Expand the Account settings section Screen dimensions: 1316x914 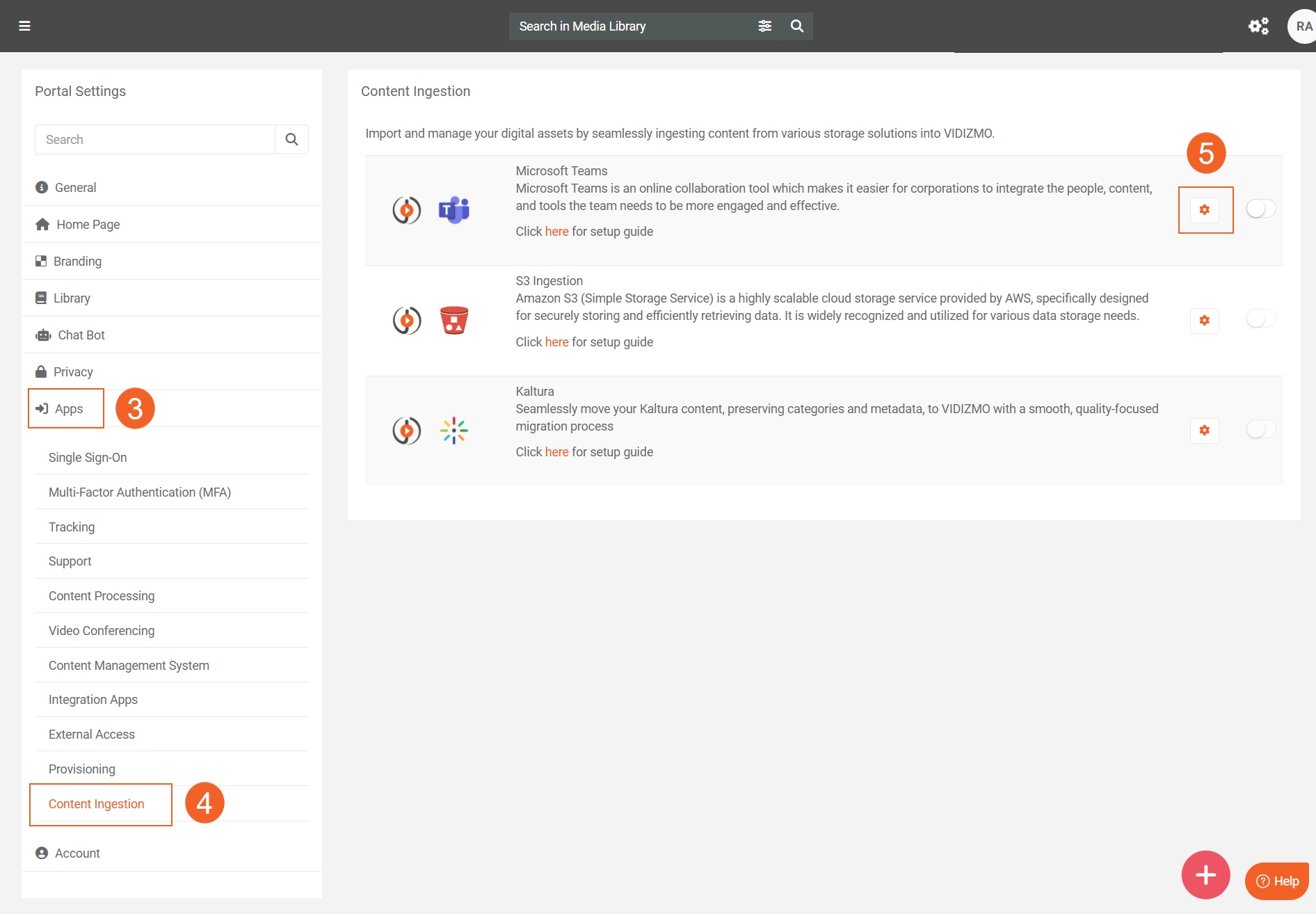(77, 853)
